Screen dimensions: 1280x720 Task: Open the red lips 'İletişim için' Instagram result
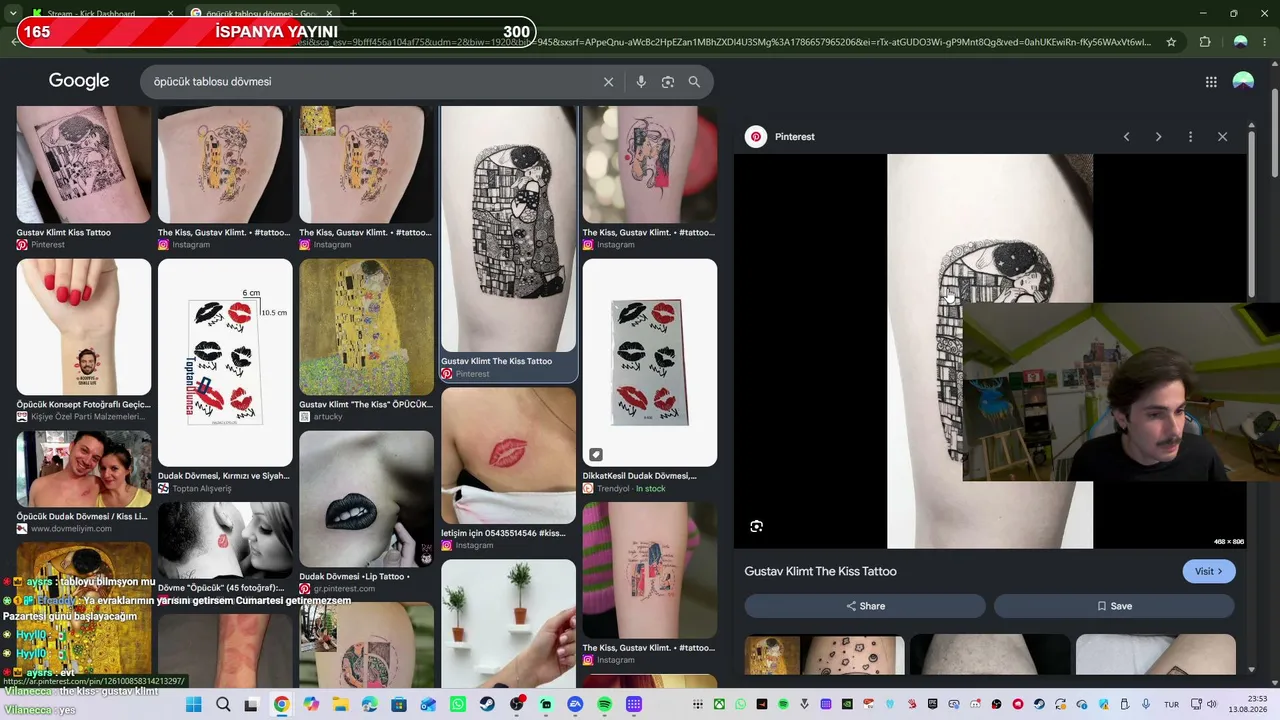(509, 456)
